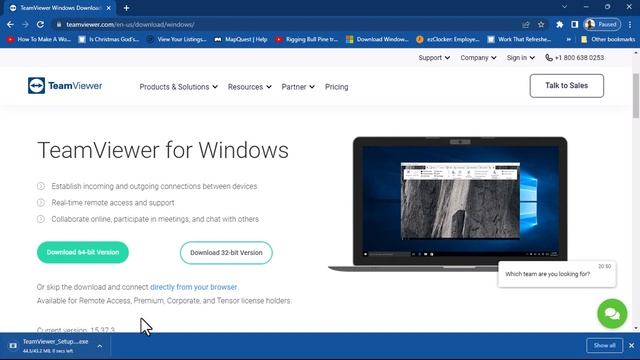
Task: Open View Your Listings bookmark
Action: pos(177,39)
